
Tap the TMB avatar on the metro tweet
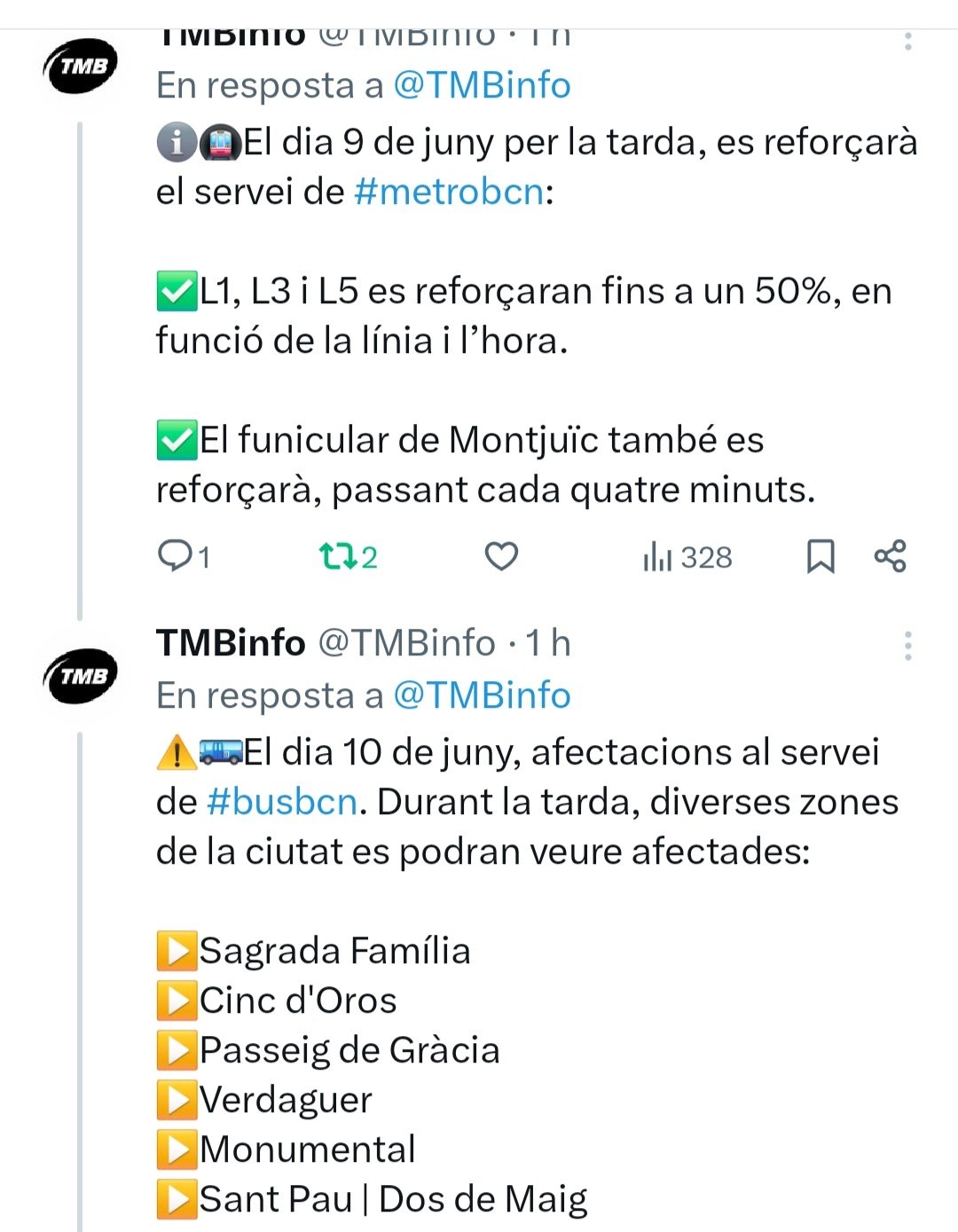(x=82, y=65)
